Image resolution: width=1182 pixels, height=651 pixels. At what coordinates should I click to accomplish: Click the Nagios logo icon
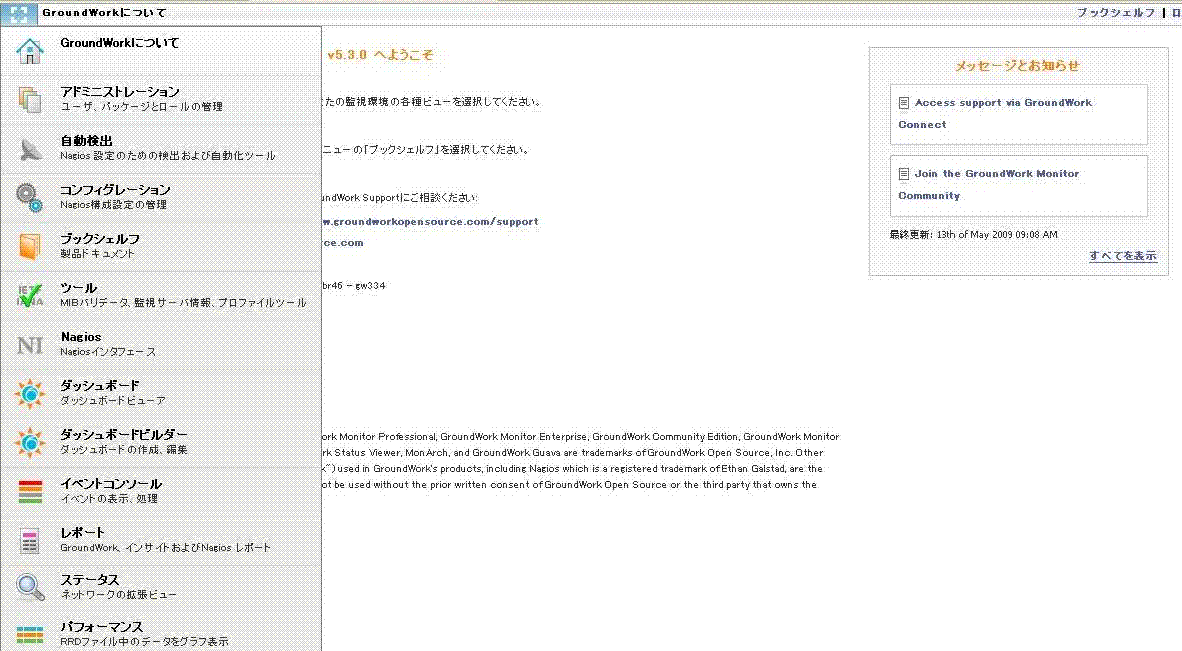click(30, 345)
